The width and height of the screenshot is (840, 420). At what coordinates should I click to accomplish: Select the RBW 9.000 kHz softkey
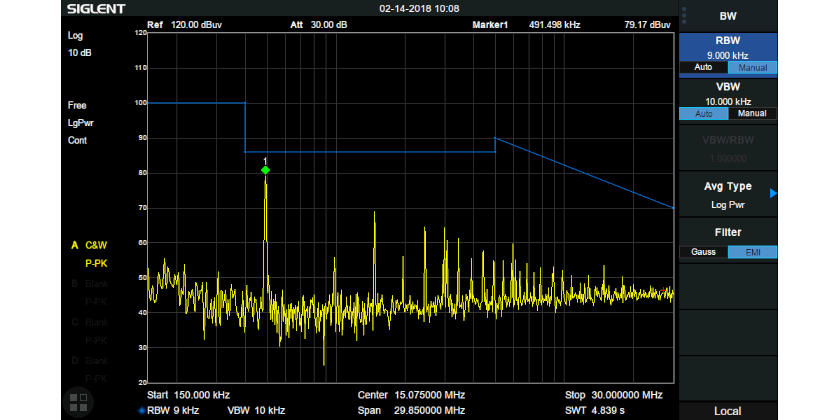(727, 48)
